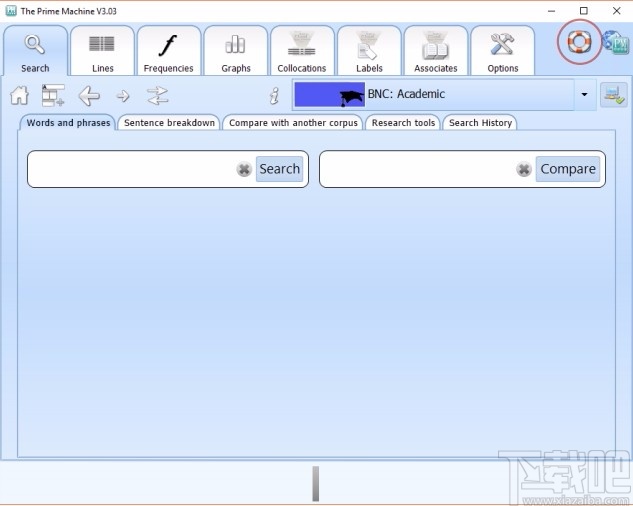Click the large back arrow icon
This screenshot has width=633, height=506.
coord(89,96)
